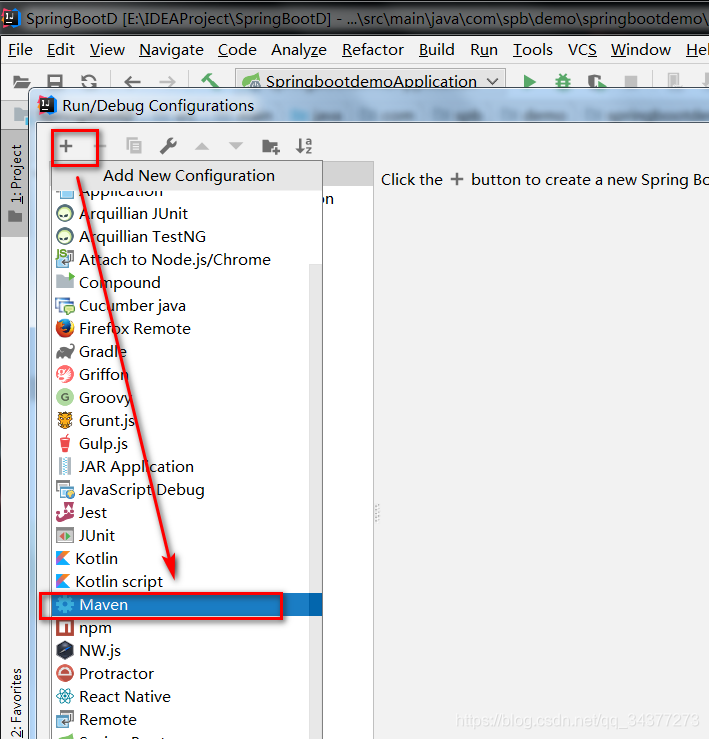709x739 pixels.
Task: Open the Refactor menu
Action: (x=373, y=49)
